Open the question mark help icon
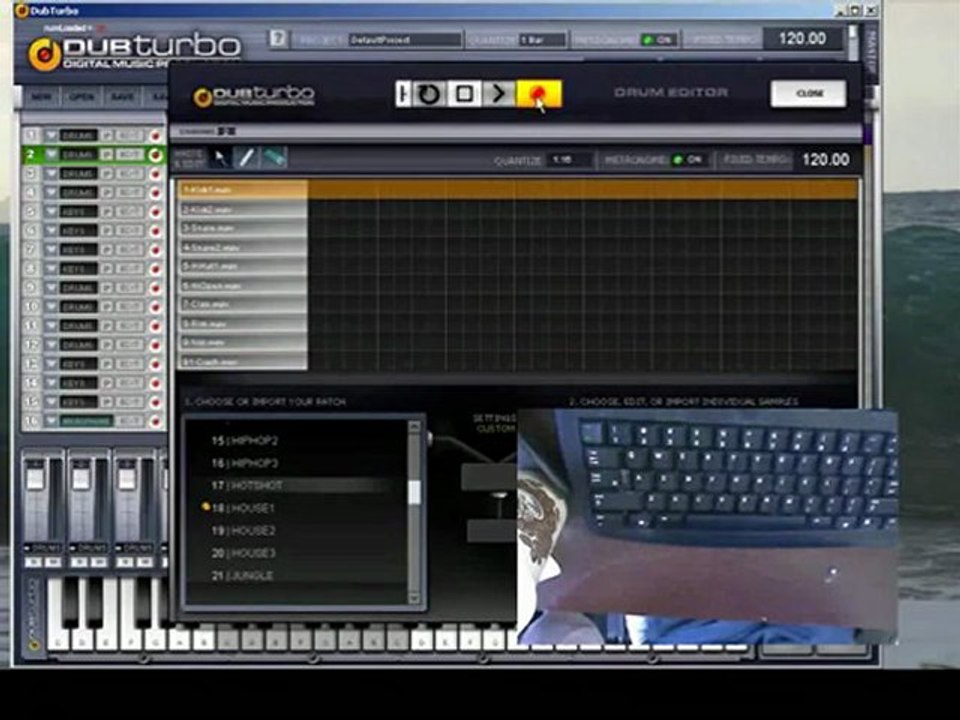The width and height of the screenshot is (960, 720). [277, 39]
